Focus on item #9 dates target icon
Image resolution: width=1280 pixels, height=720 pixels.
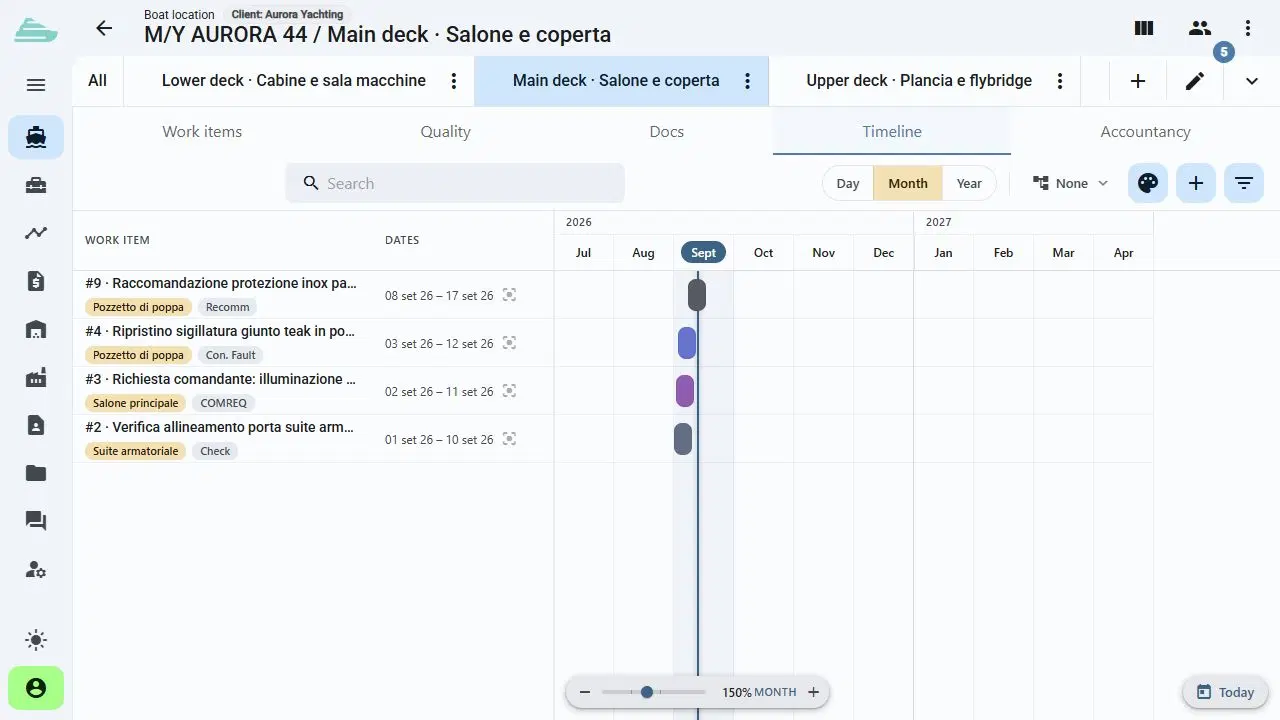pyautogui.click(x=509, y=295)
